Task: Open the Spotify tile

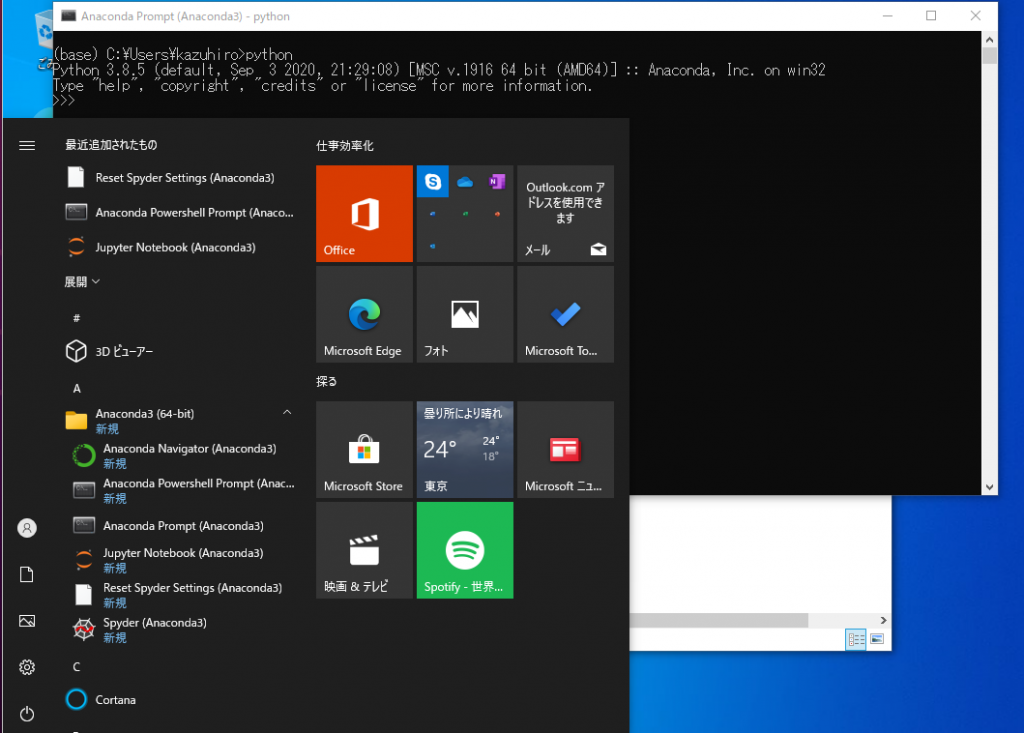Action: click(x=464, y=550)
